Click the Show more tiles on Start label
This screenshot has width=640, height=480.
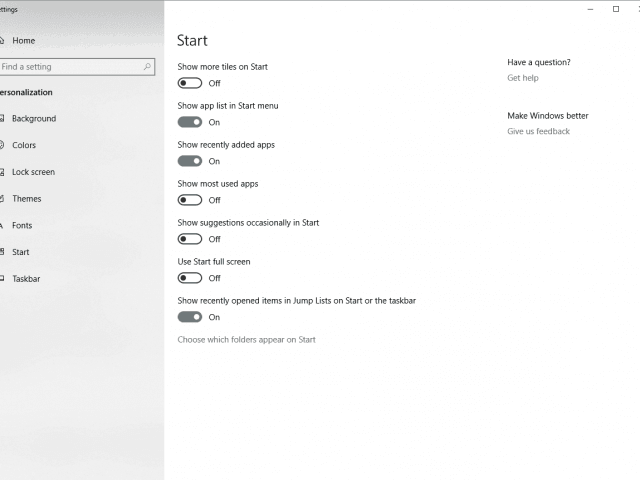click(222, 67)
